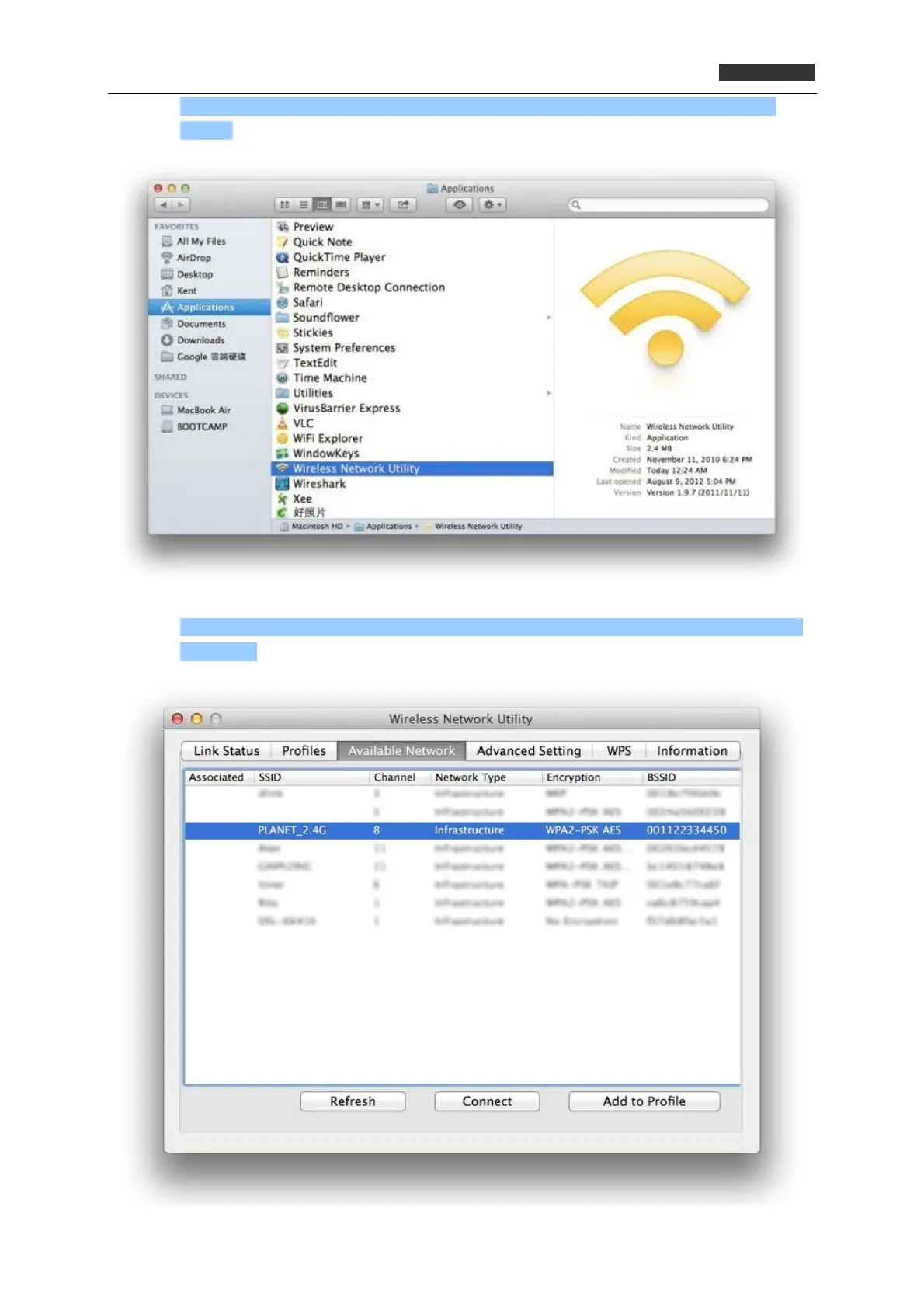Select Quick Note application
This screenshot has width=924, height=1308.
click(314, 242)
